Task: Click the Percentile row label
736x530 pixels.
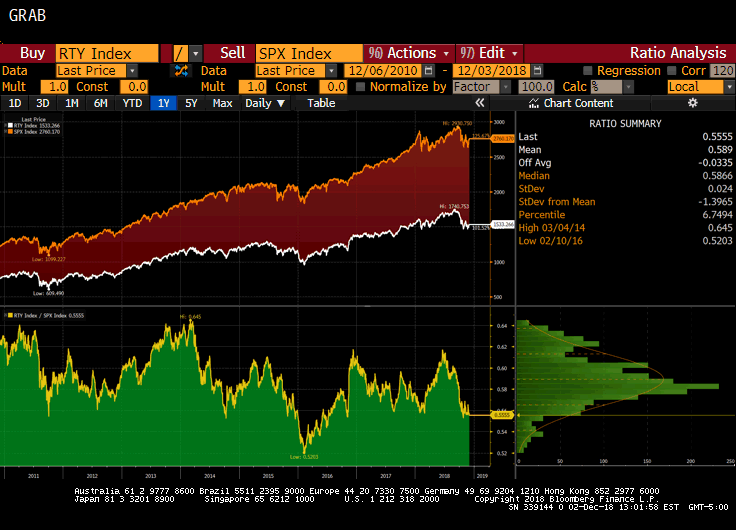Action: [542, 215]
